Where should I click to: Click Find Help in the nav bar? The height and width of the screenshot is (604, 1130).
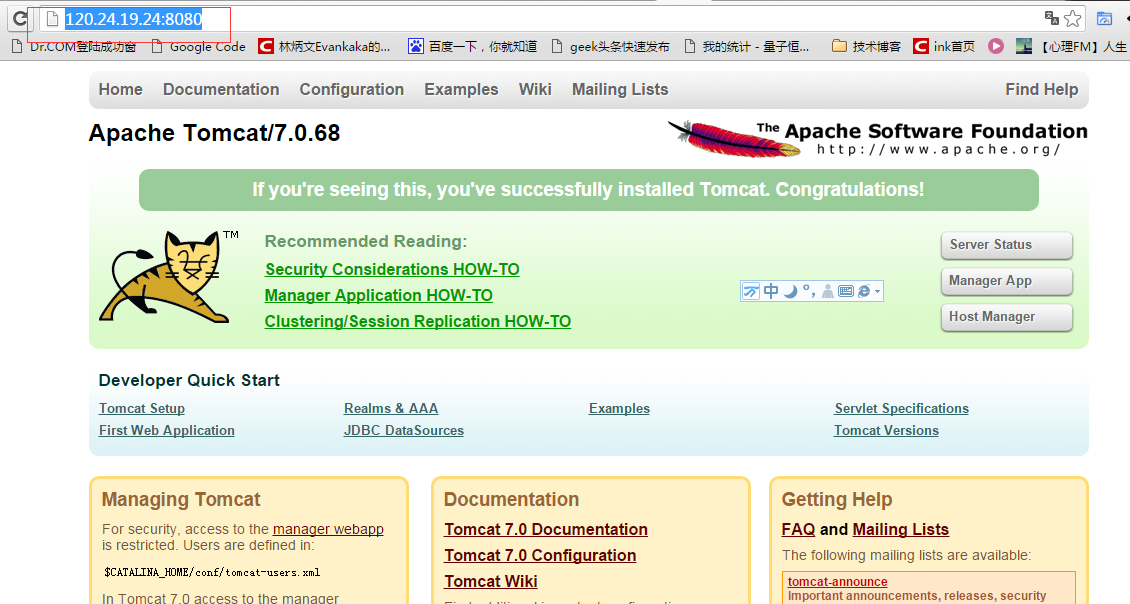tap(1042, 89)
